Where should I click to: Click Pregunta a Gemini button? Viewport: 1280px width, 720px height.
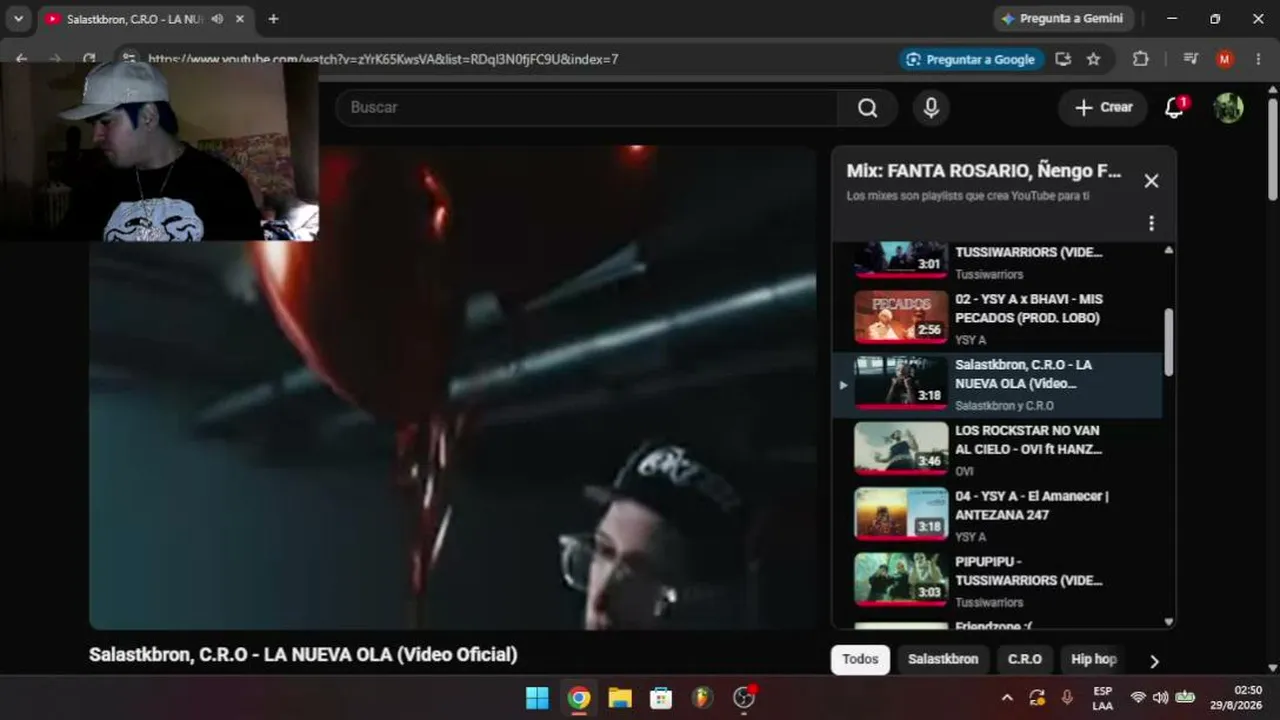coord(1062,19)
